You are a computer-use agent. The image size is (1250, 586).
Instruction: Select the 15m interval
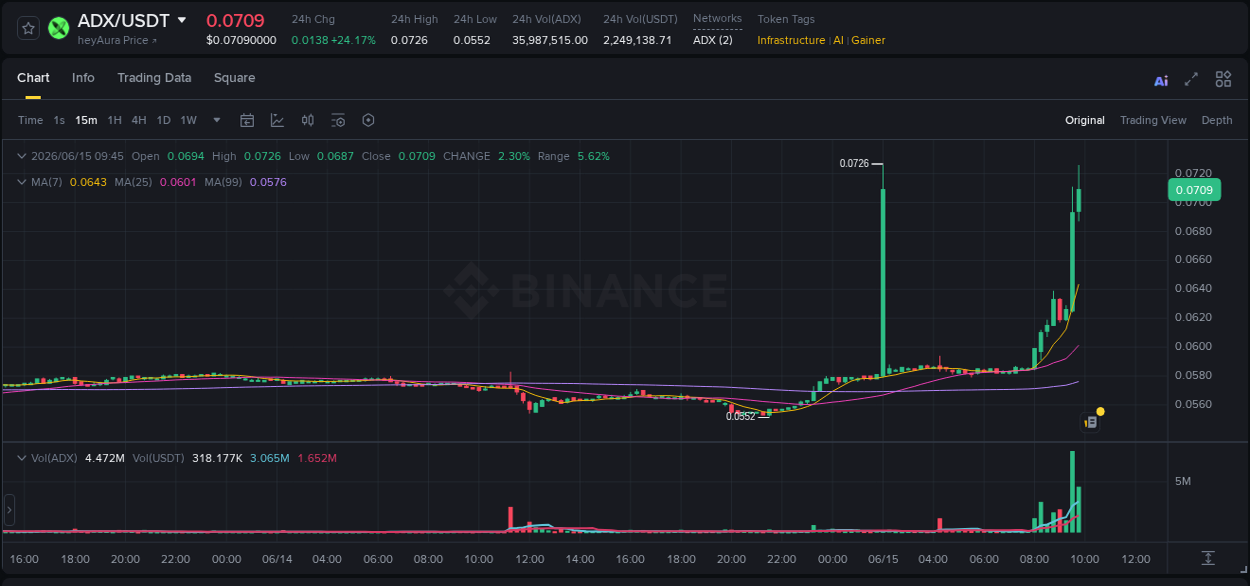(x=86, y=120)
